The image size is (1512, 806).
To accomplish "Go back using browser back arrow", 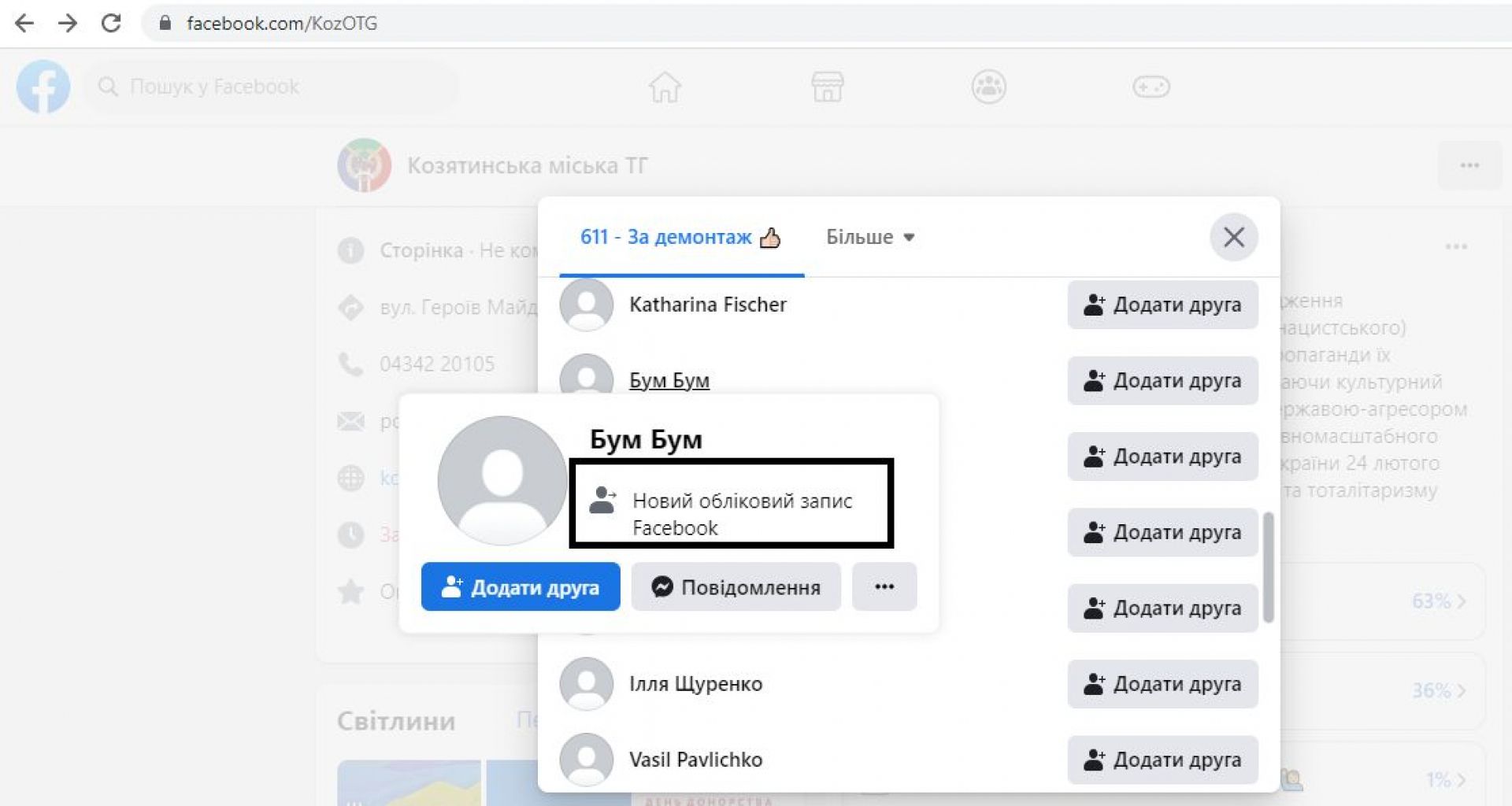I will (x=24, y=24).
